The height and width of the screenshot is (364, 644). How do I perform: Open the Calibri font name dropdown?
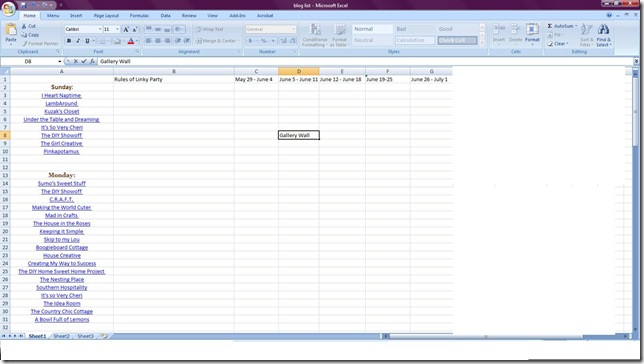(100, 29)
